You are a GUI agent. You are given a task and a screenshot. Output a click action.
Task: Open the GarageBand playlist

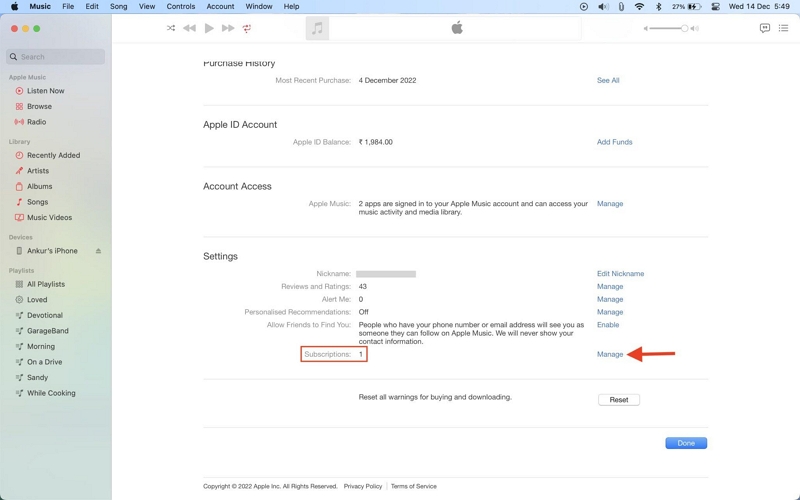coord(47,331)
